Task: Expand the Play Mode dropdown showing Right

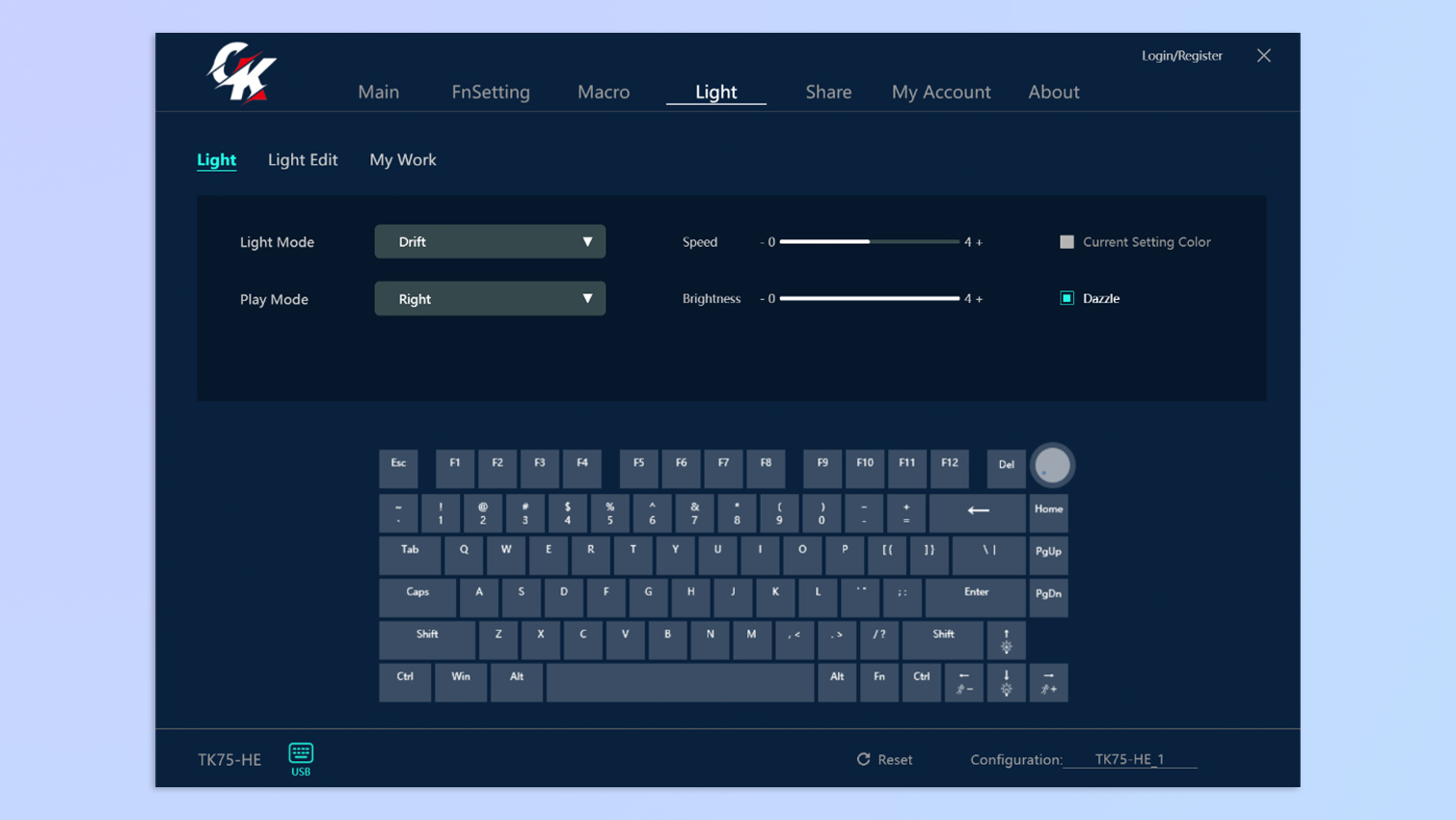Action: [x=490, y=299]
